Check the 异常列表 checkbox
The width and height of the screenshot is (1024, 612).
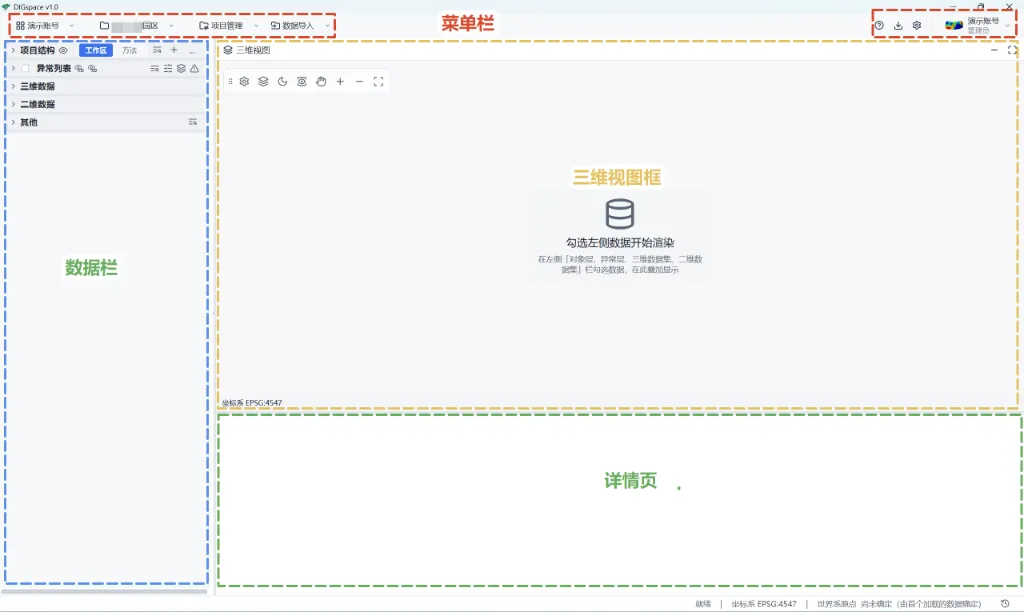tap(25, 69)
